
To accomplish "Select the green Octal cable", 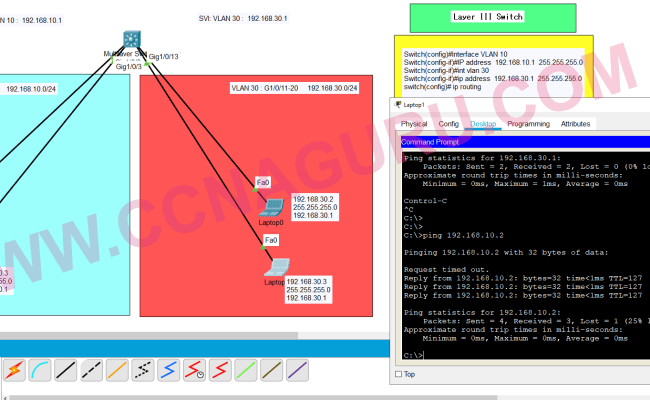I will (x=245, y=370).
